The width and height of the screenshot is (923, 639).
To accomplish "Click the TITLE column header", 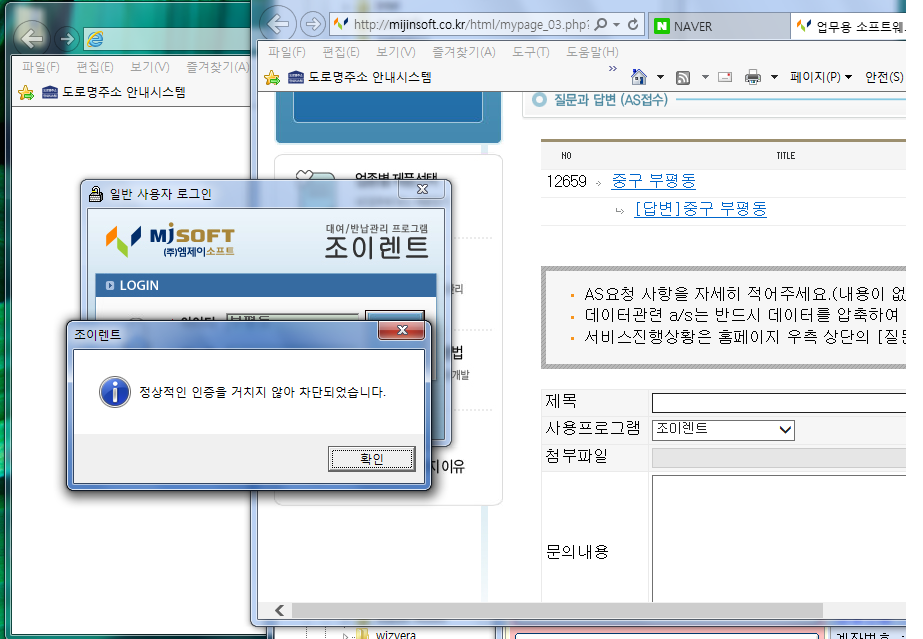I will coord(785,155).
